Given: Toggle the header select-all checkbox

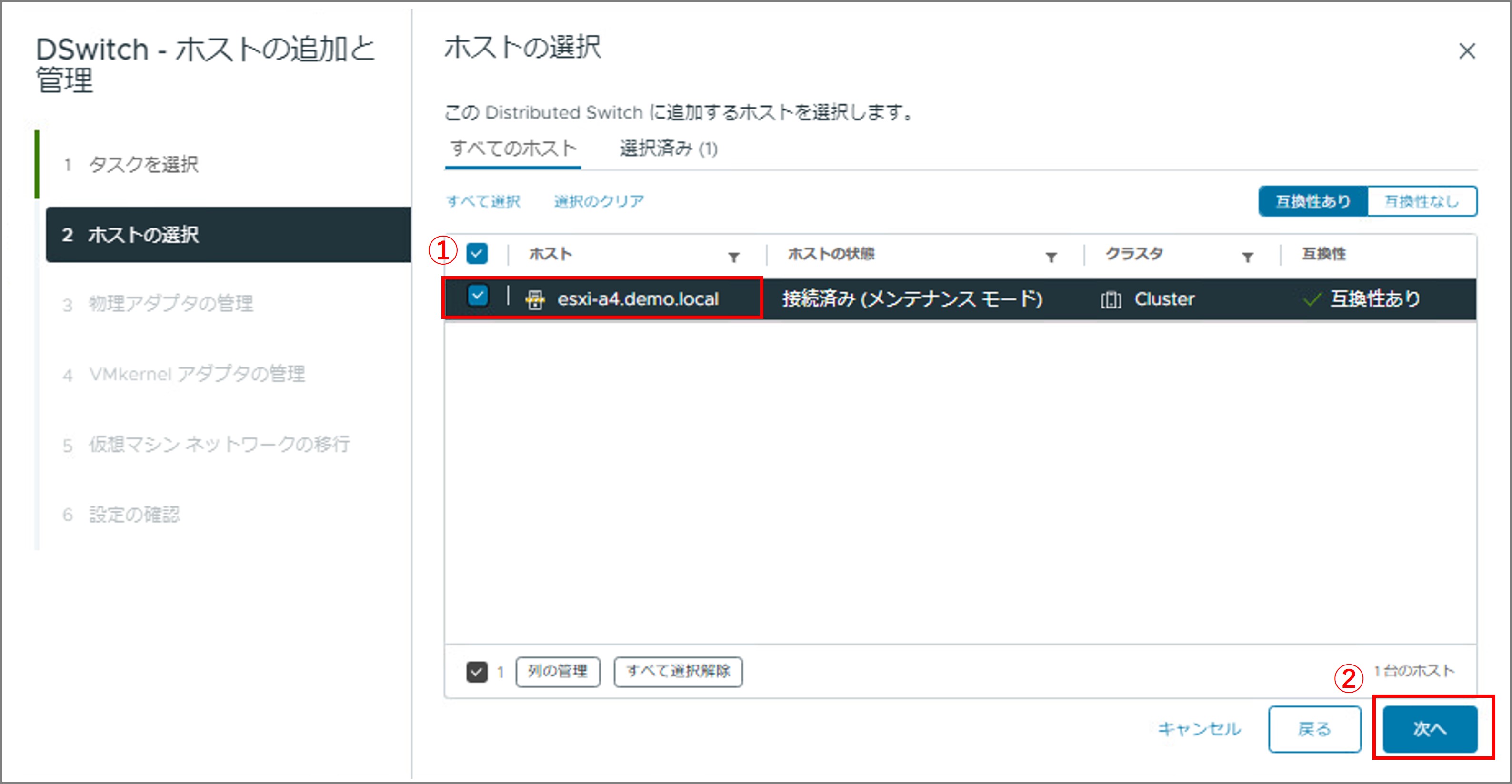Looking at the screenshot, I should click(477, 254).
